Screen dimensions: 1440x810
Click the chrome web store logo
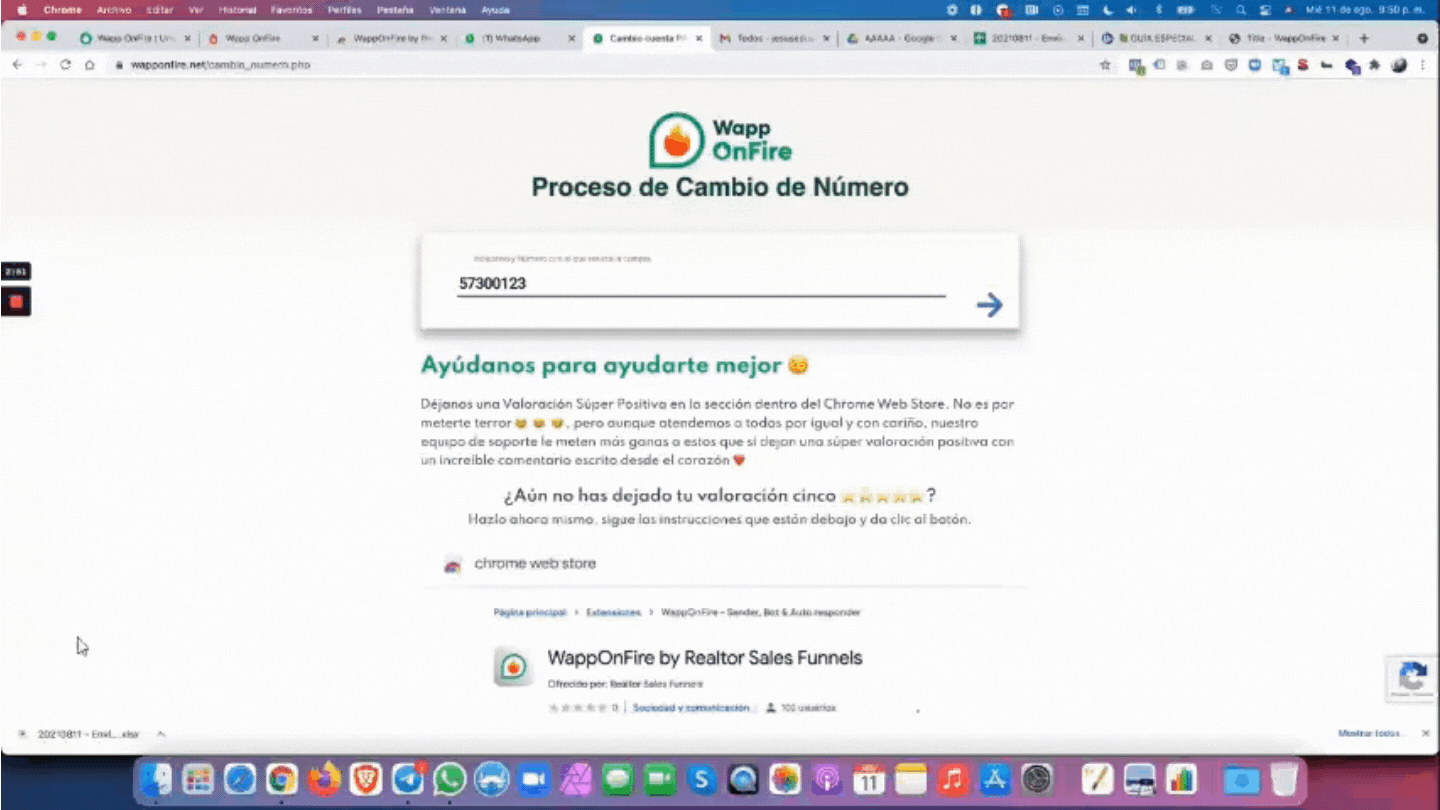[x=520, y=564]
